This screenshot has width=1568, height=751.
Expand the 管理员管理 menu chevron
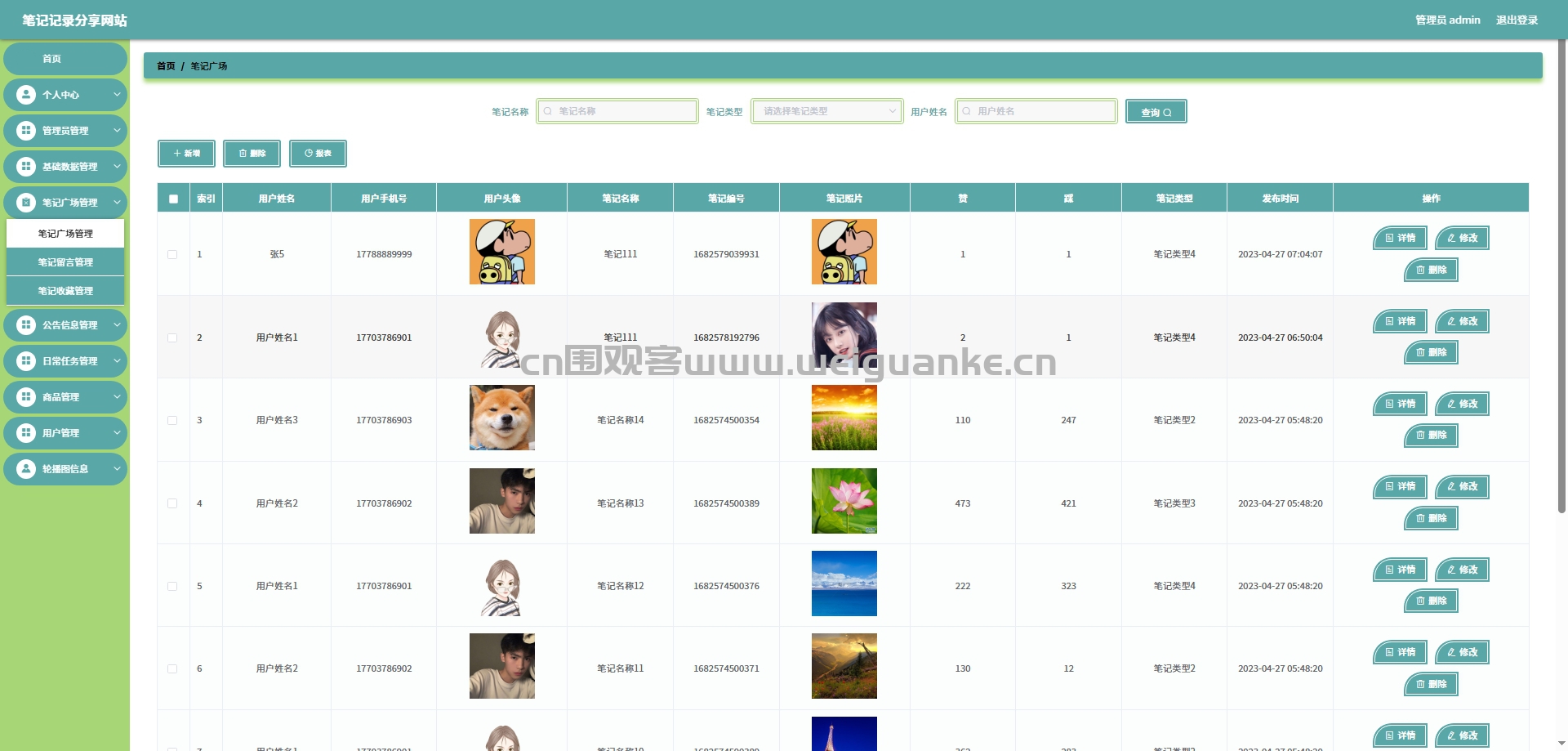pos(117,131)
